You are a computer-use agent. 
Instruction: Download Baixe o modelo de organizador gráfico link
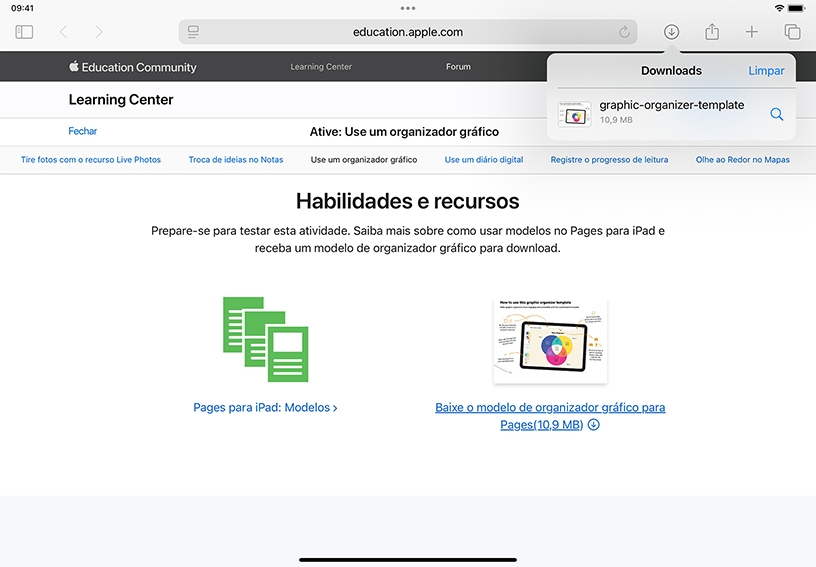click(x=550, y=416)
